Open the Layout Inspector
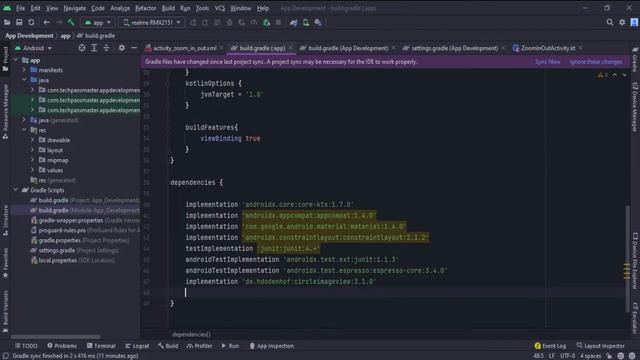Image resolution: width=640 pixels, height=360 pixels. pos(600,346)
